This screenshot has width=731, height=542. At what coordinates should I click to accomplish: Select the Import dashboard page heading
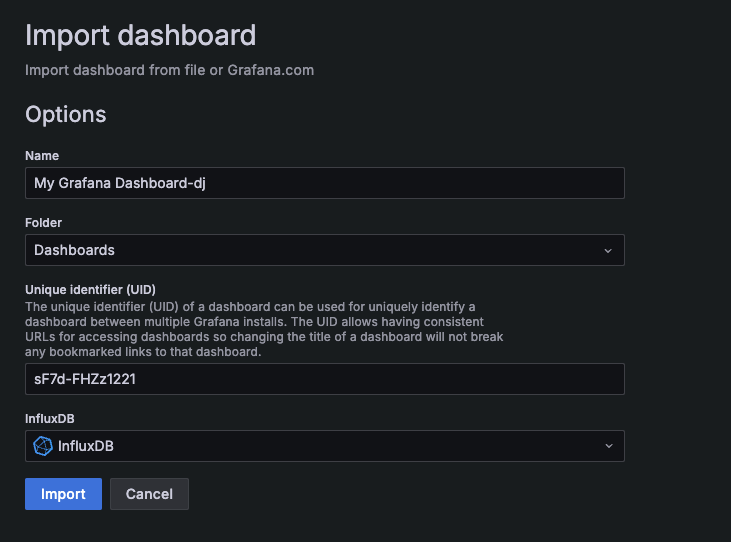(x=140, y=35)
